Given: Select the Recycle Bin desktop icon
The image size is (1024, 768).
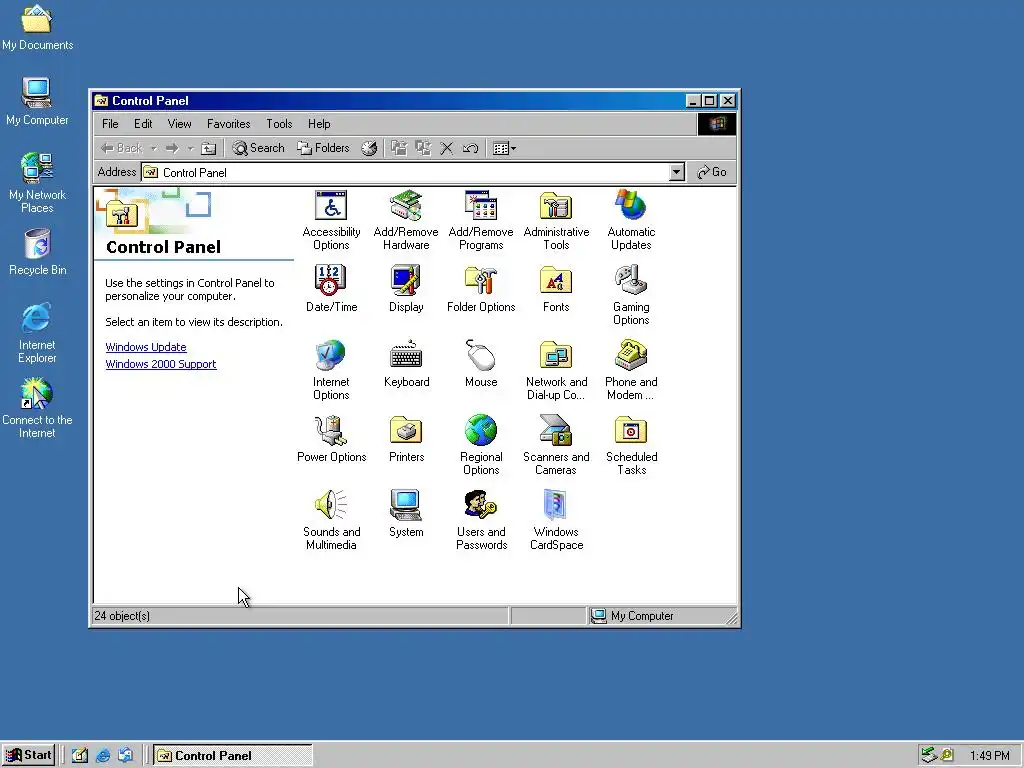Looking at the screenshot, I should coord(37,251).
